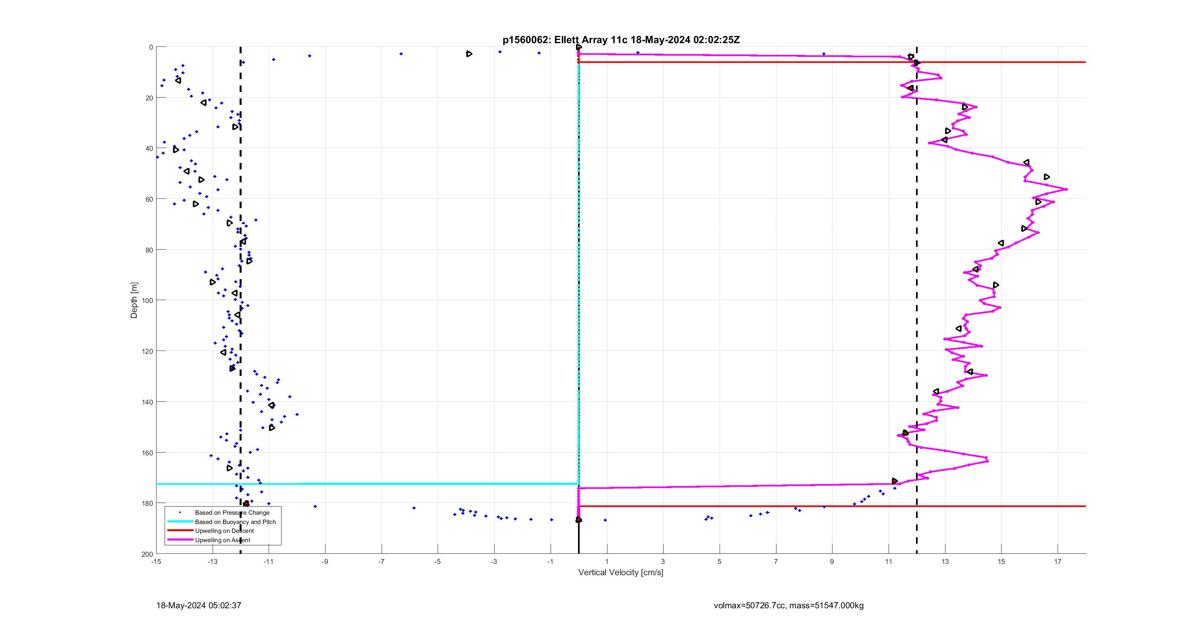Click the x-axis tick label positive '13'

tap(945, 562)
